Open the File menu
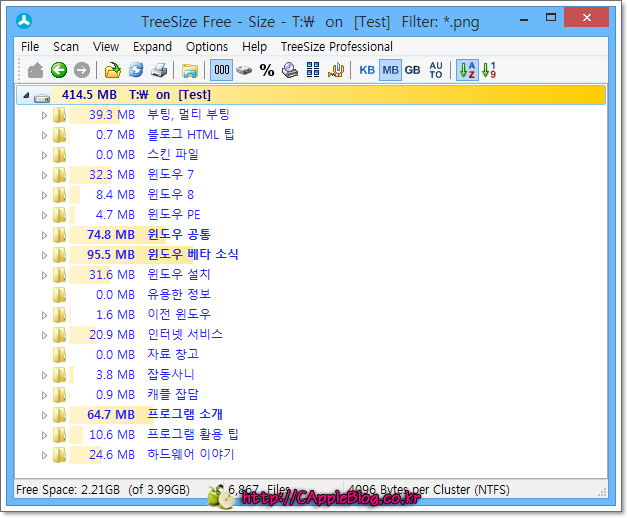This screenshot has height=518, width=628. click(30, 46)
